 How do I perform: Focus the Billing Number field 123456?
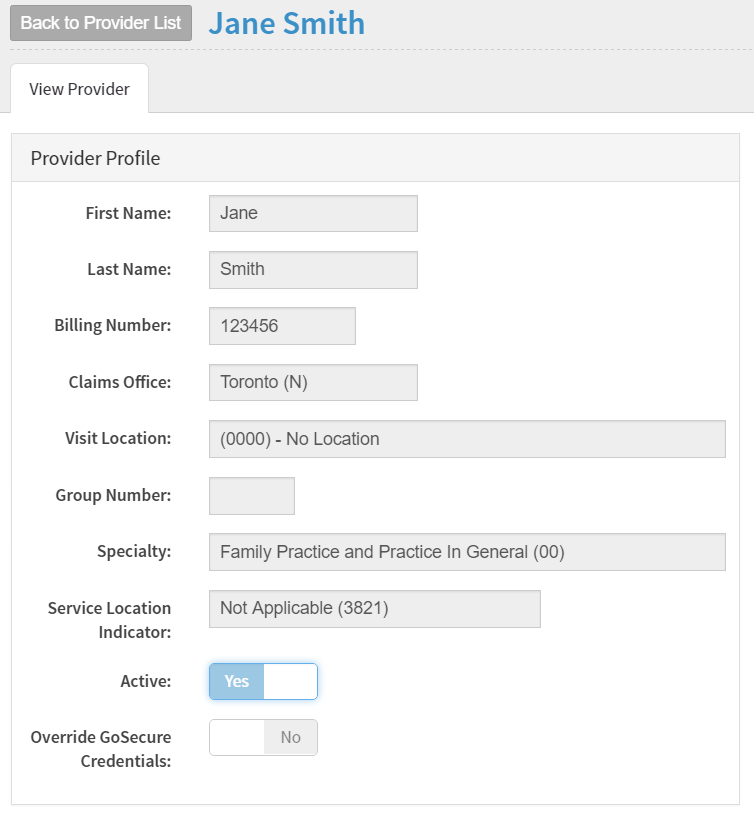point(282,326)
